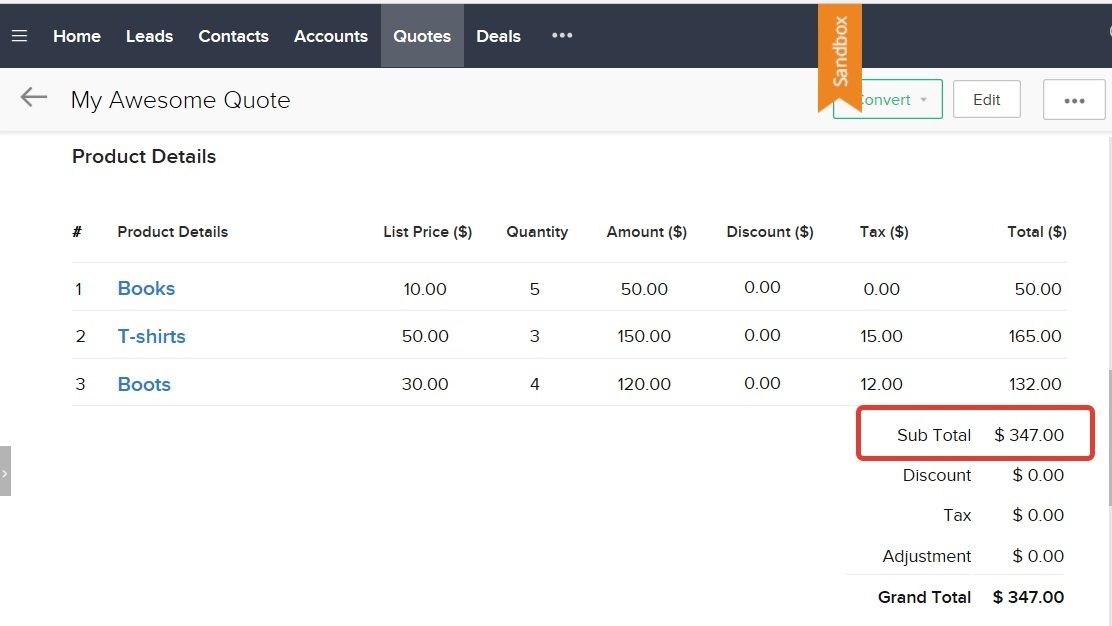Click the vertical scrollbar on the right edge
1112x626 pixels.
1109,438
